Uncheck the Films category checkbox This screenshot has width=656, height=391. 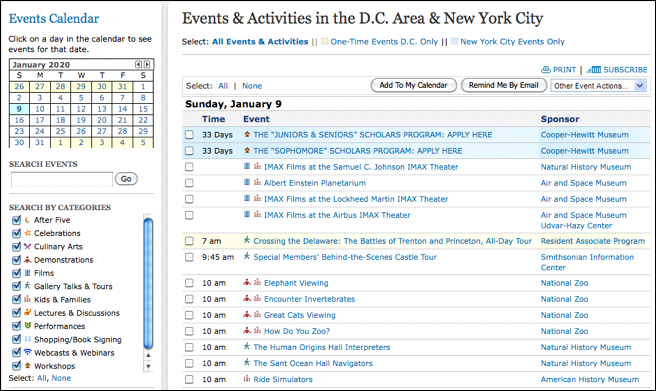[17, 273]
